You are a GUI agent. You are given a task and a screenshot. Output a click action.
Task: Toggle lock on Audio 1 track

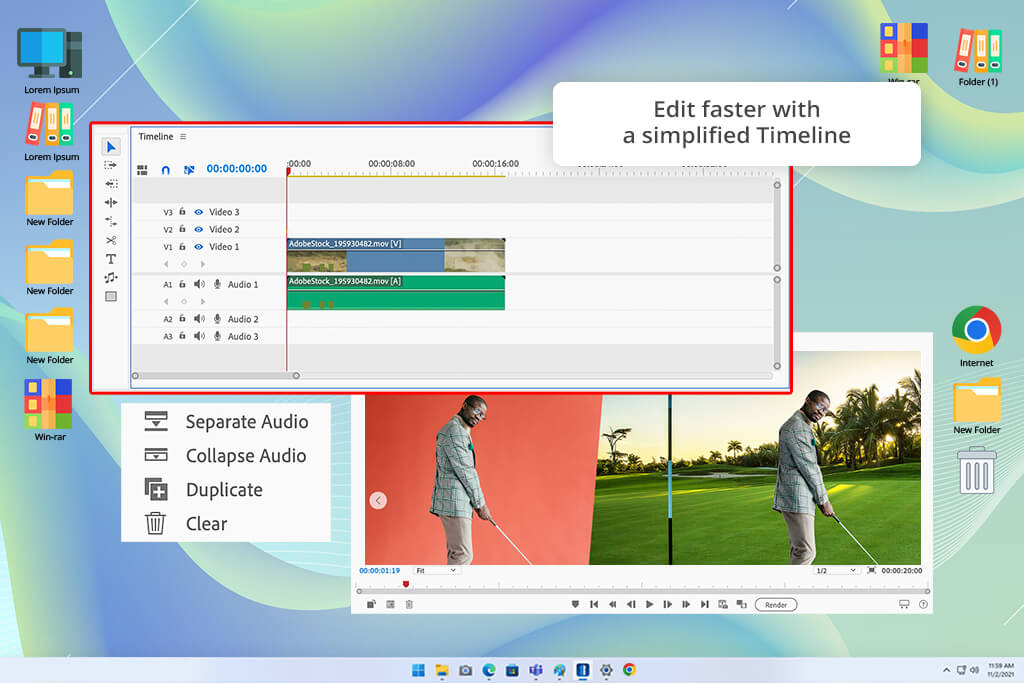pyautogui.click(x=182, y=284)
